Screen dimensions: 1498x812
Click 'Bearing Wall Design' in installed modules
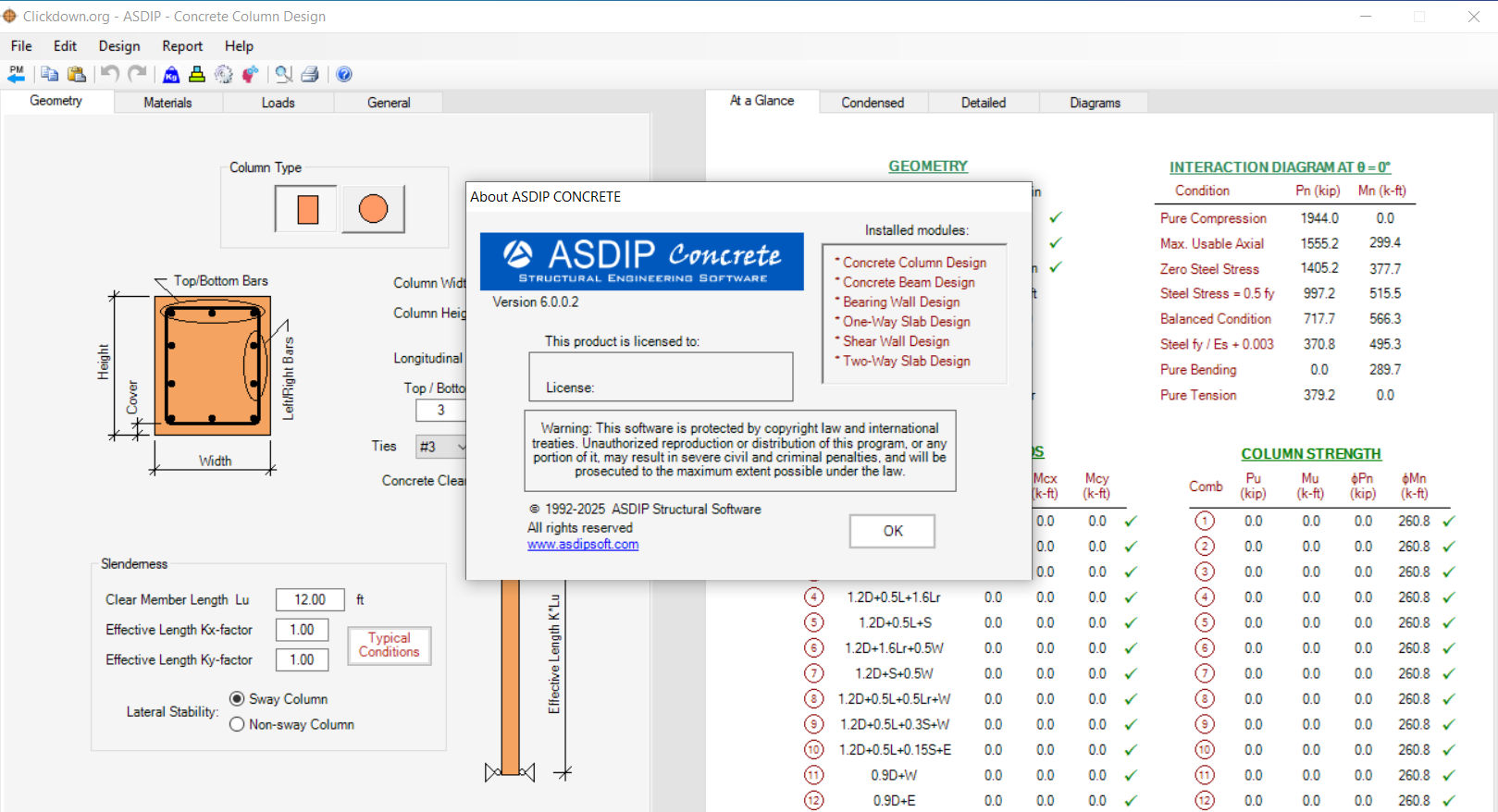[901, 301]
